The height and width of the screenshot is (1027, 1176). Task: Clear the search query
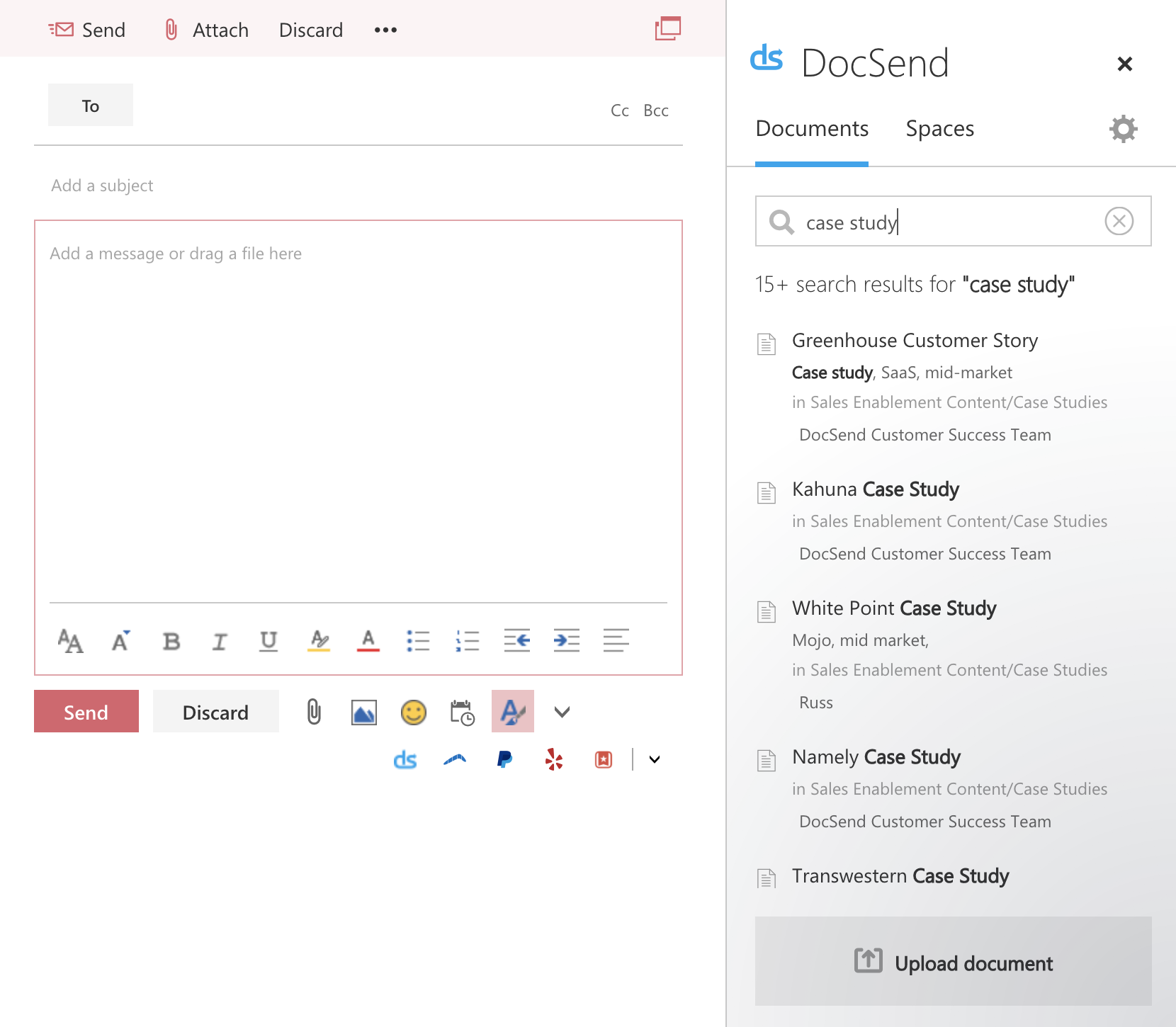click(1119, 221)
